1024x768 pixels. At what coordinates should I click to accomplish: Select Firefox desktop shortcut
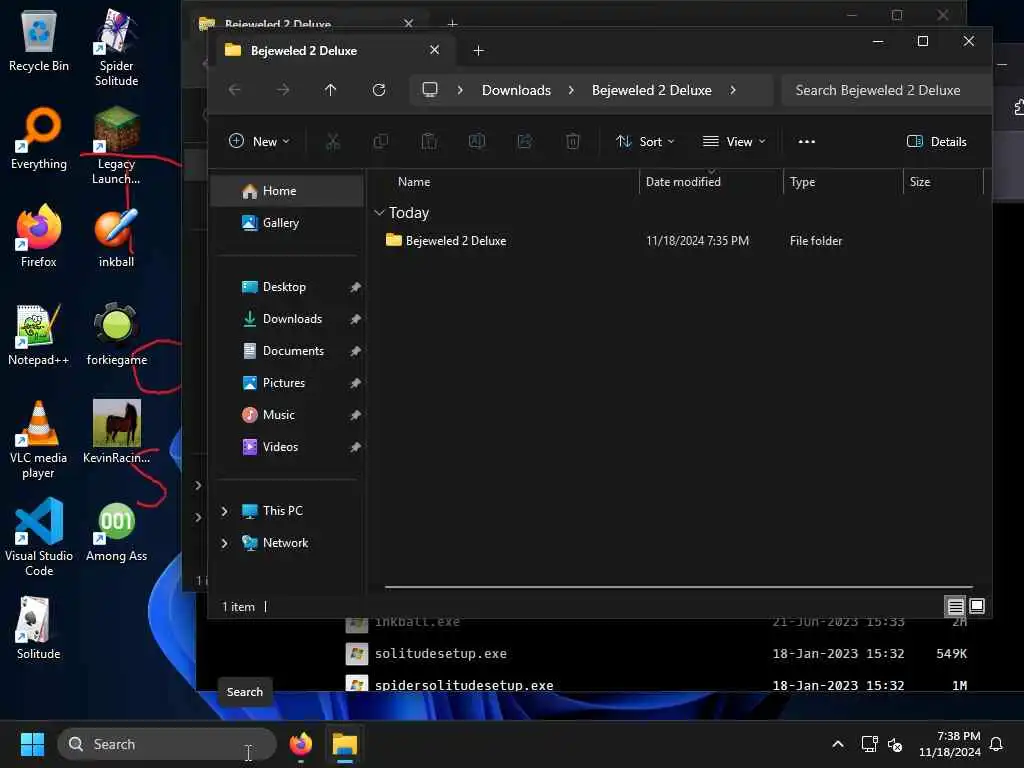(39, 237)
